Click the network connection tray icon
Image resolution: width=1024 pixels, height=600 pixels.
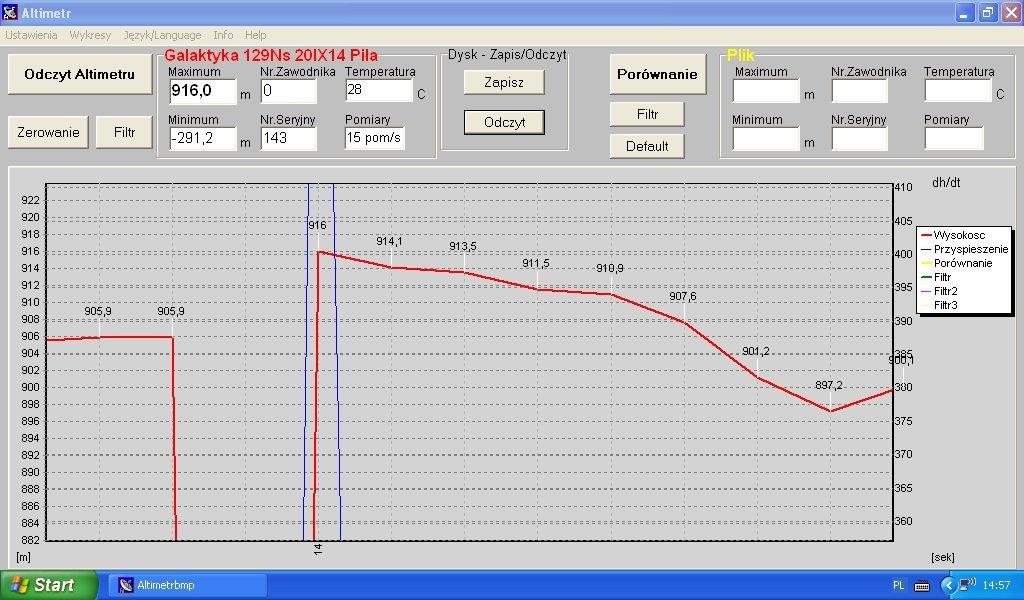click(967, 585)
